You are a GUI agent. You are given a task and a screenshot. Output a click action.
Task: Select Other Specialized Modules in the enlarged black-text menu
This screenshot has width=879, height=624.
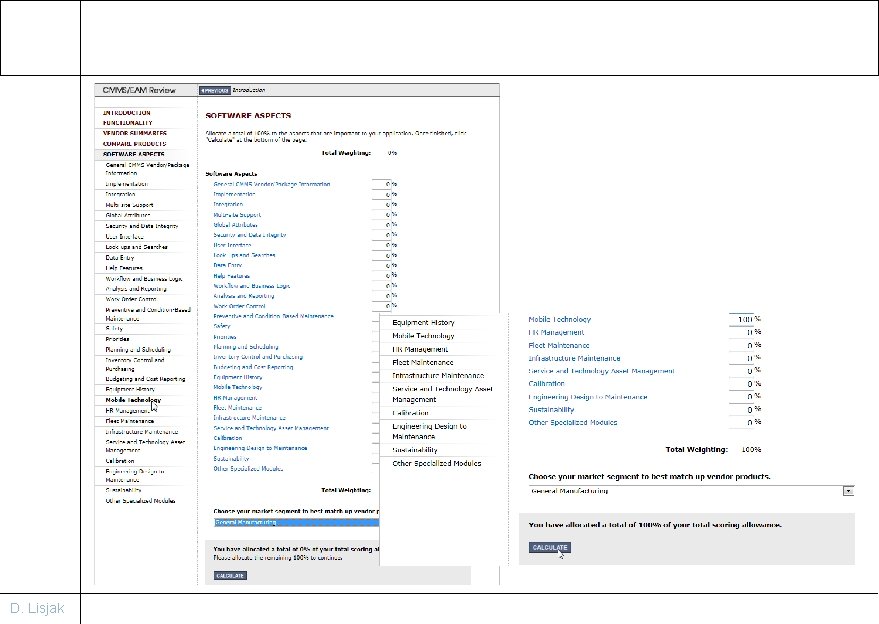(x=437, y=464)
